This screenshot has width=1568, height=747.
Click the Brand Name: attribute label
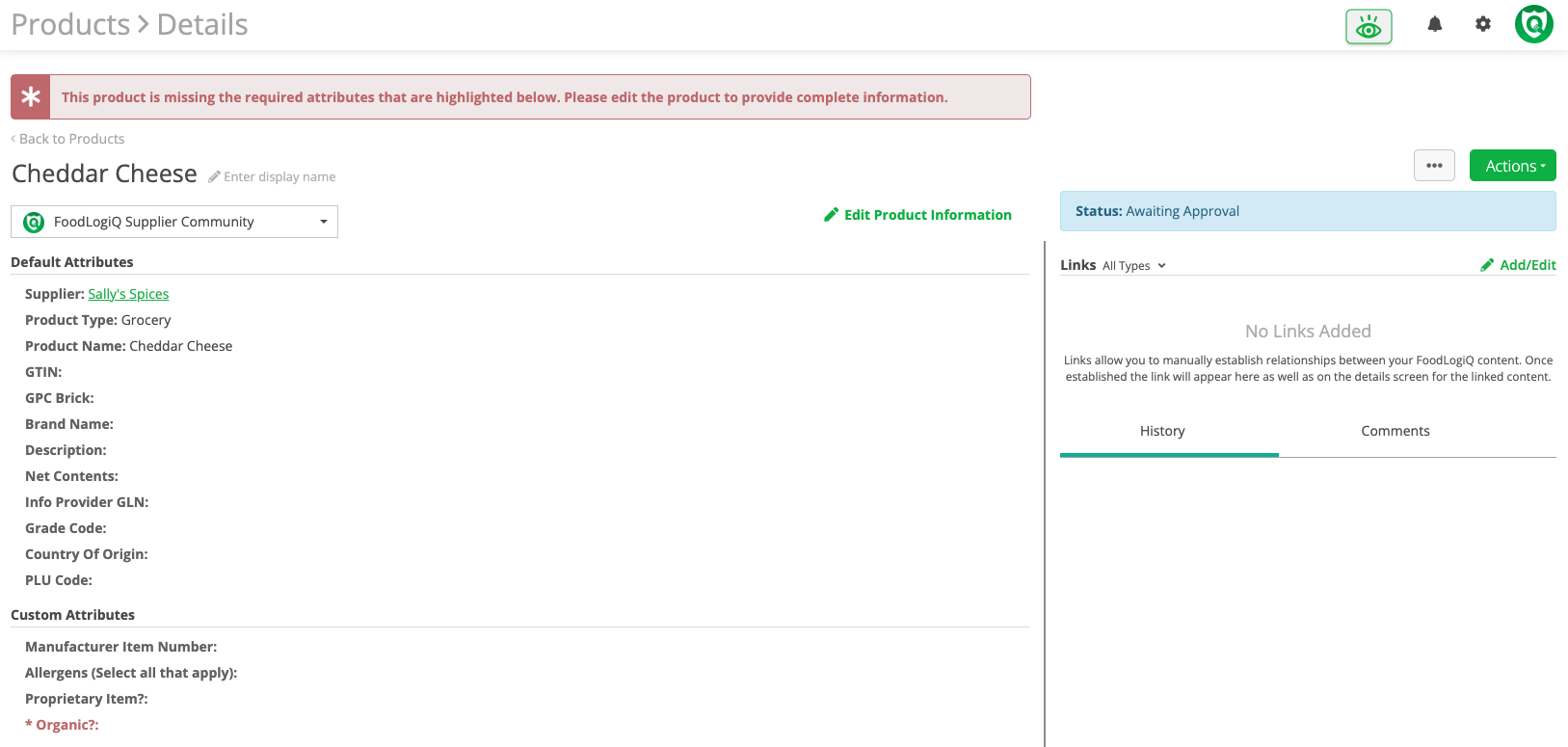(x=69, y=424)
